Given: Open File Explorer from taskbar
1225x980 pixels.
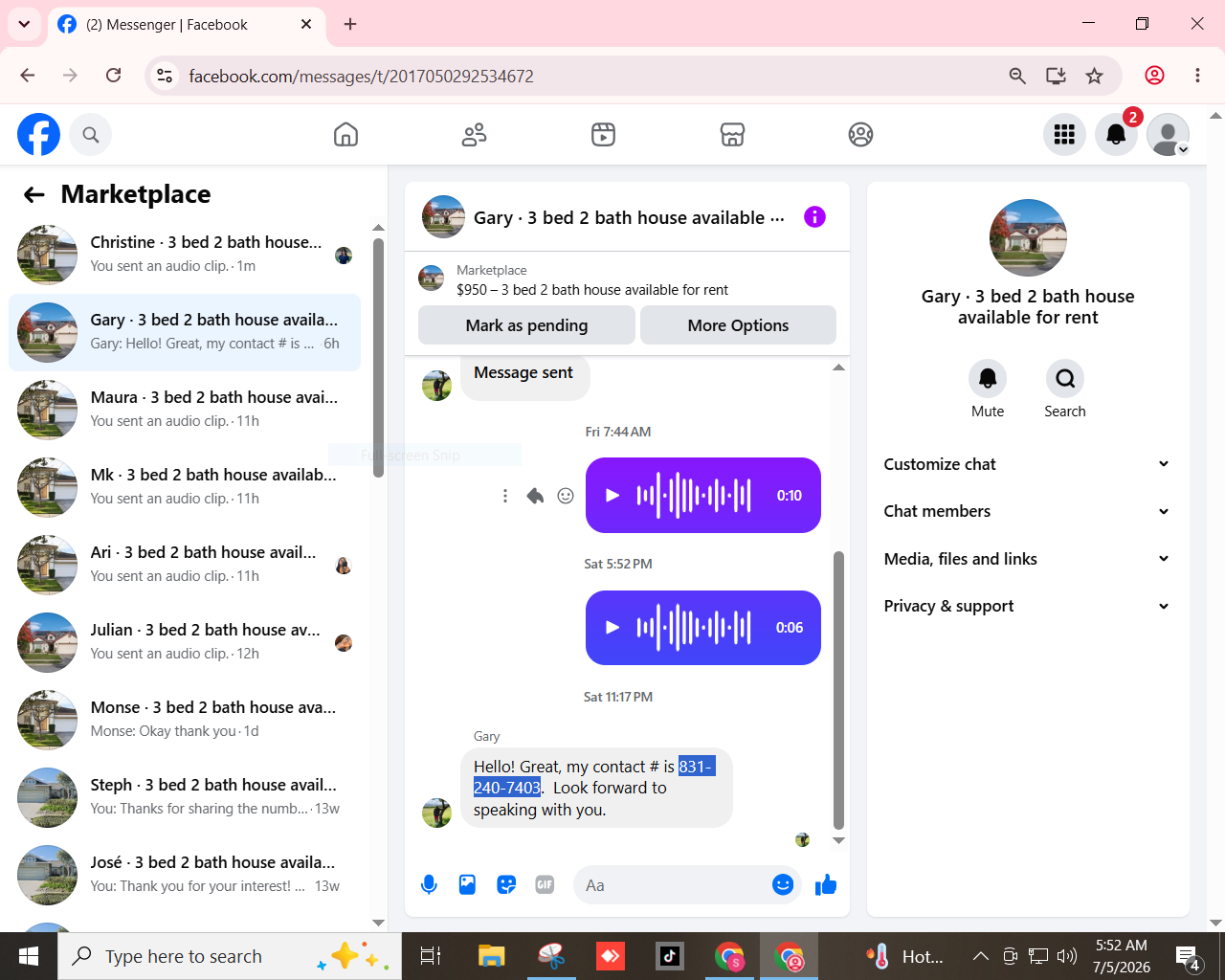Looking at the screenshot, I should (491, 956).
